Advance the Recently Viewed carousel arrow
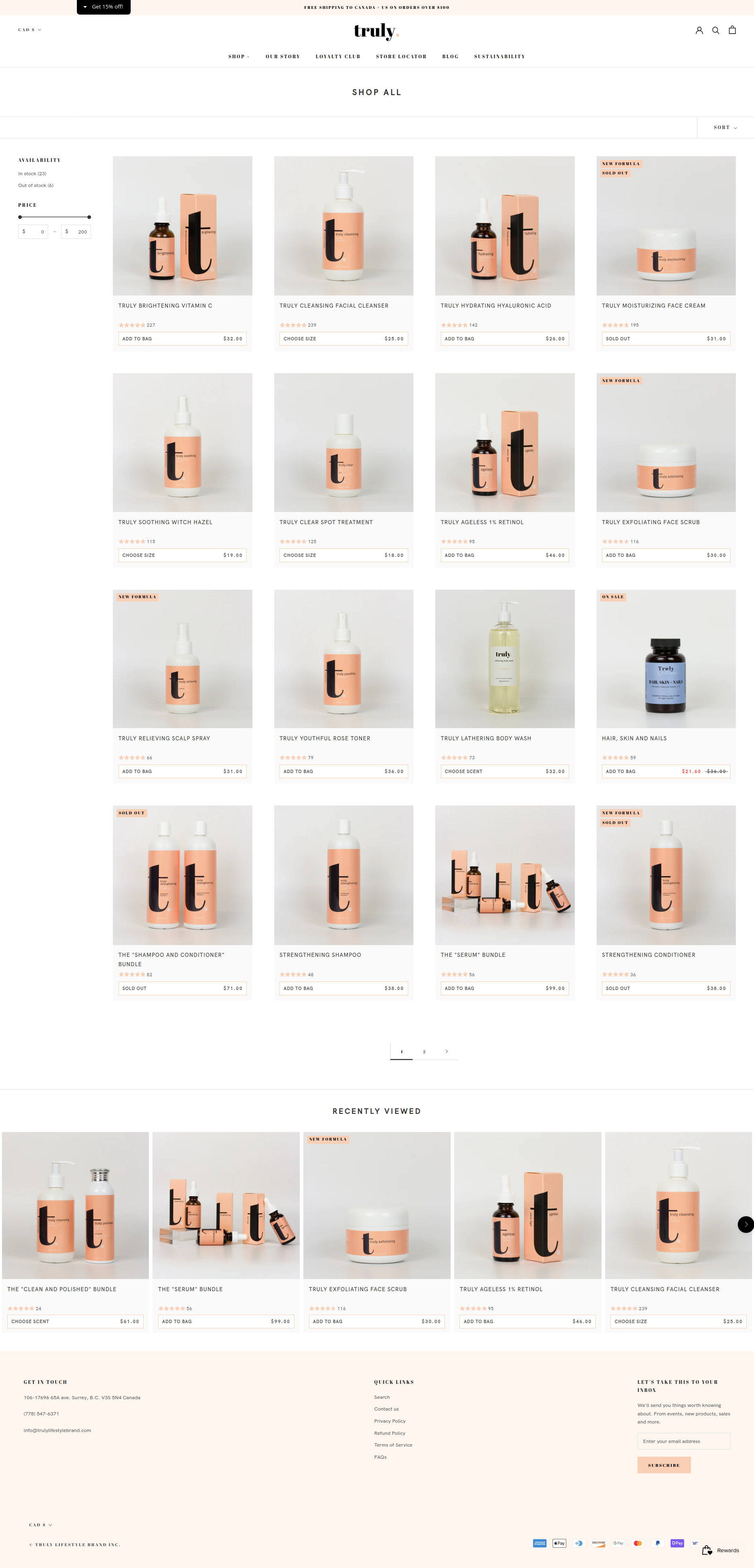Image resolution: width=754 pixels, height=1568 pixels. click(746, 1224)
